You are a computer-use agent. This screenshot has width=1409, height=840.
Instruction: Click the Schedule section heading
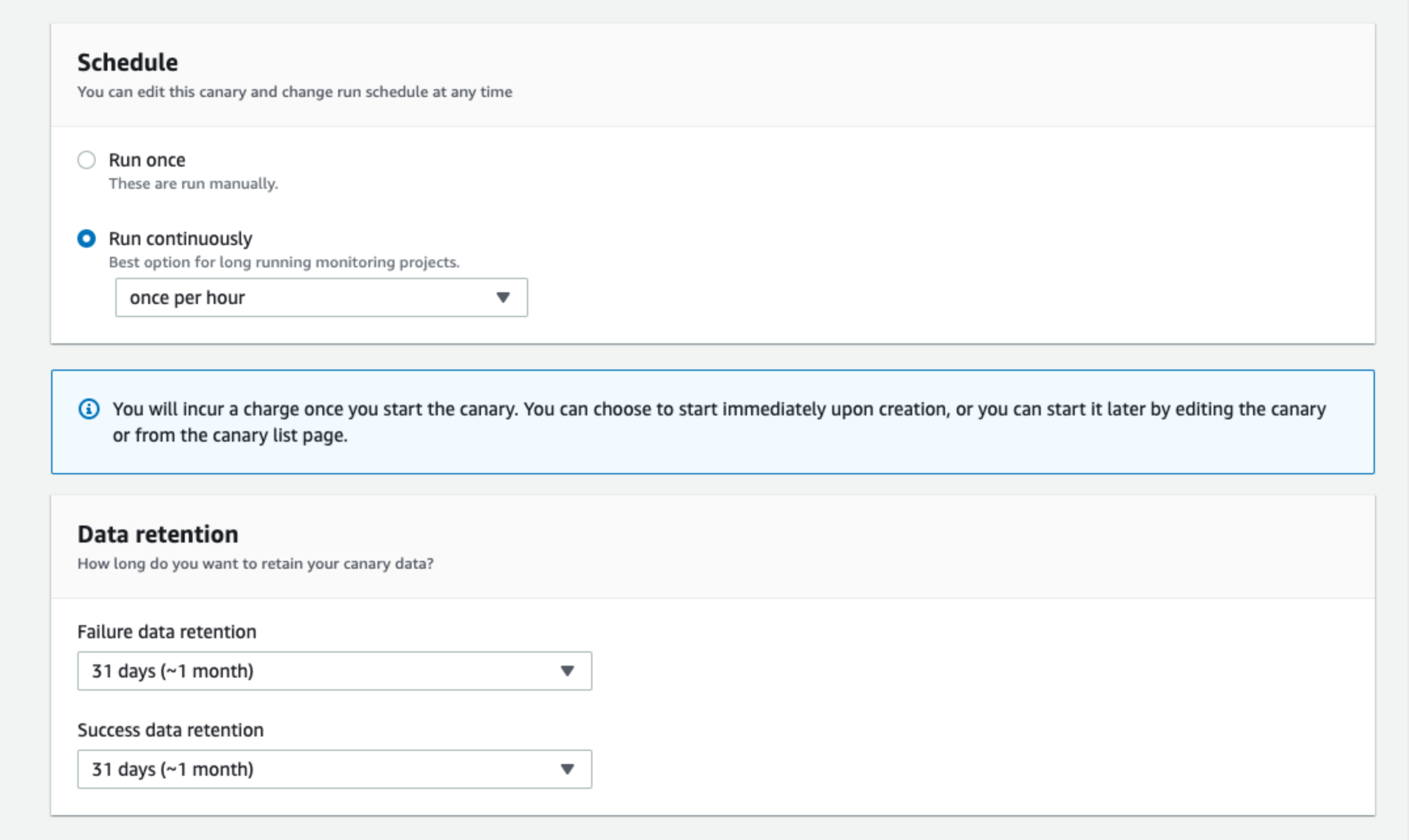[x=128, y=63]
